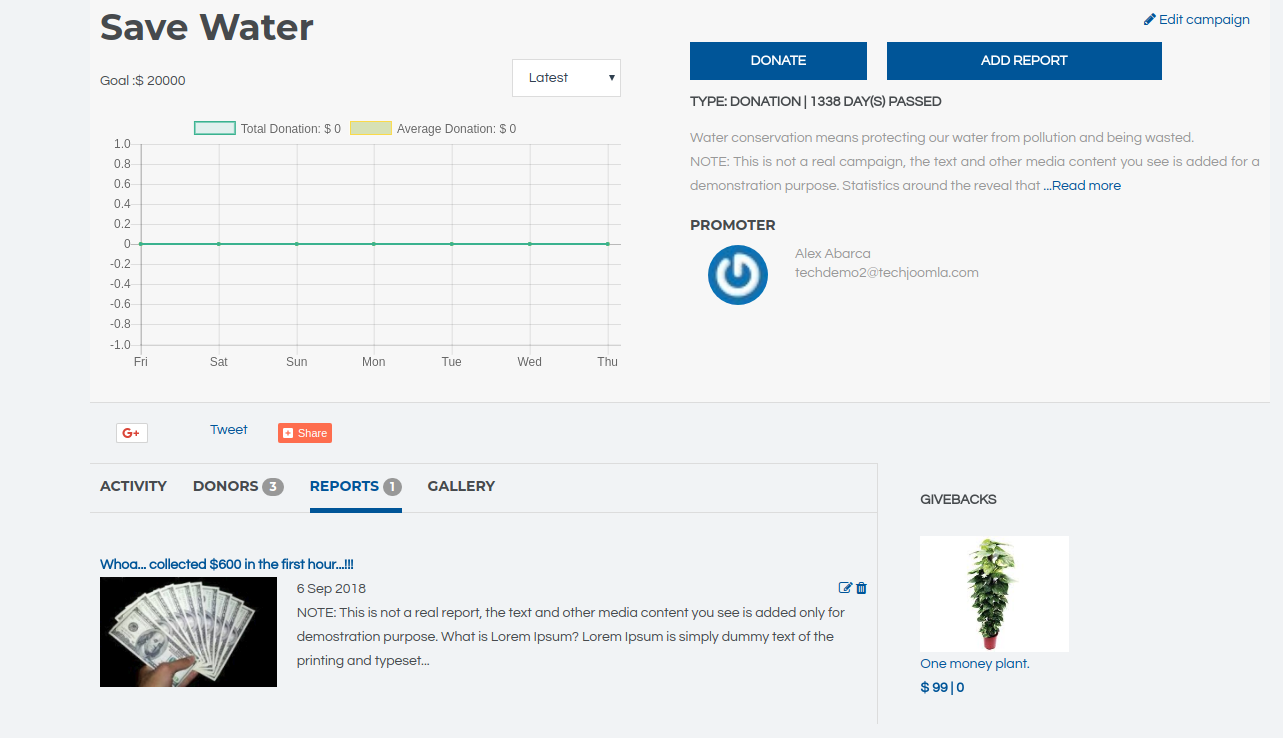Click the Google Plus share icon
The height and width of the screenshot is (738, 1283).
point(132,433)
